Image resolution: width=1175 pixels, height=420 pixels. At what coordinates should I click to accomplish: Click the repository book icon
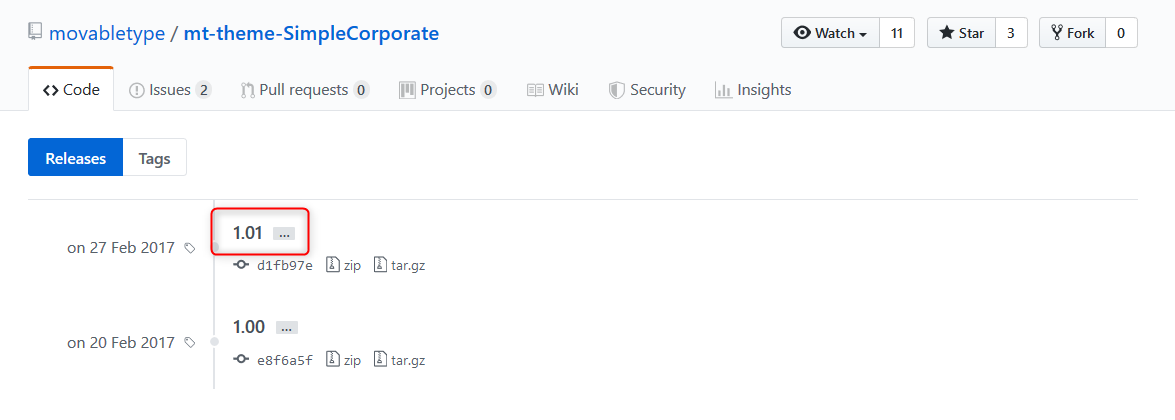pos(35,33)
